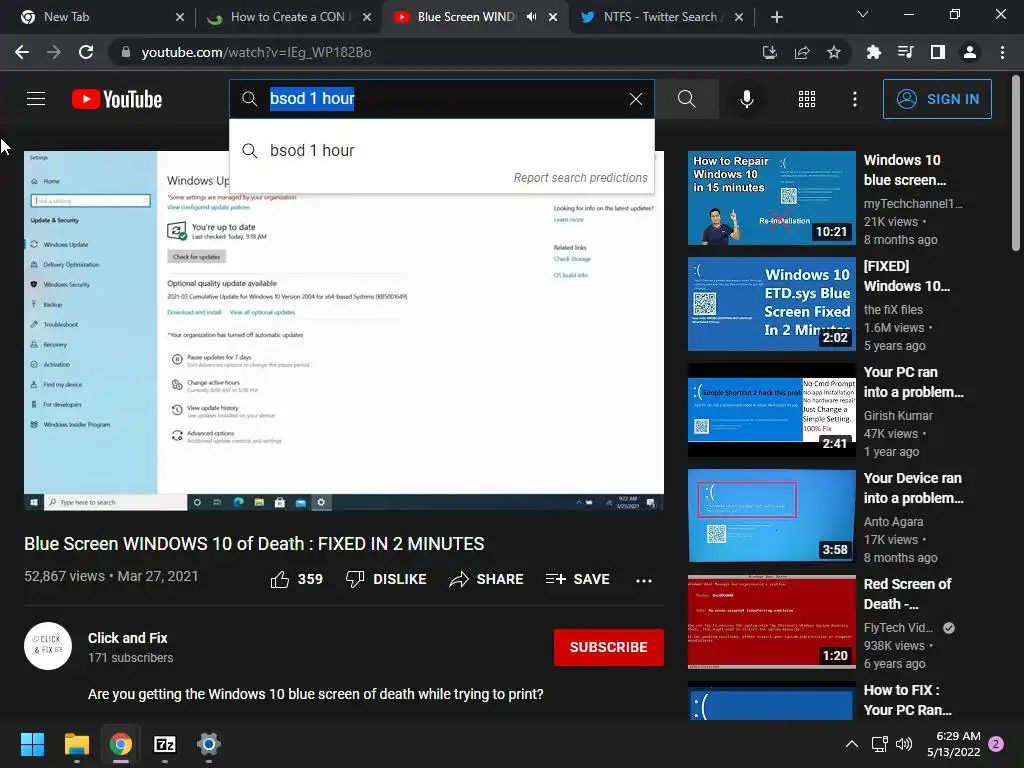Select the 'bsod 1 hour' search suggestion
This screenshot has height=768, width=1024.
coord(442,150)
